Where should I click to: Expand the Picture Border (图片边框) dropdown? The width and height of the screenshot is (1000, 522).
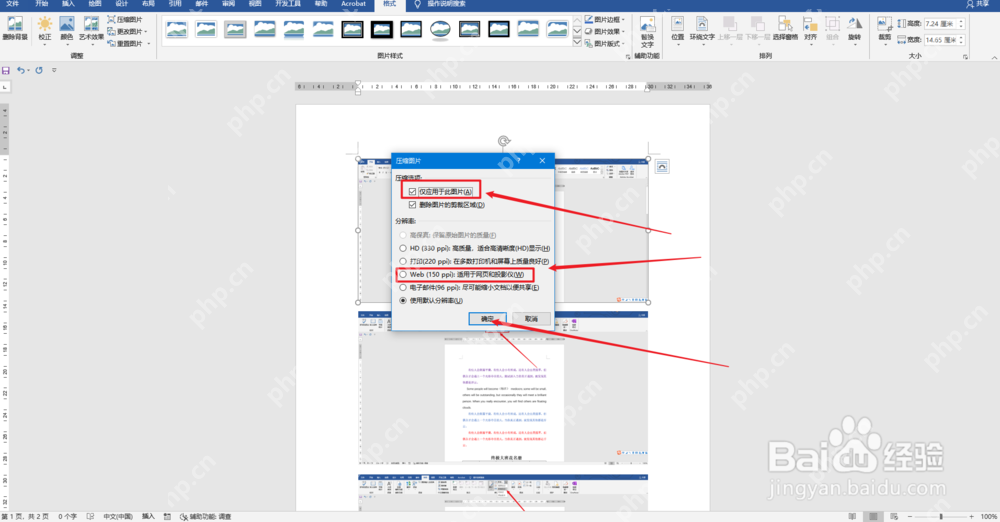[605, 20]
